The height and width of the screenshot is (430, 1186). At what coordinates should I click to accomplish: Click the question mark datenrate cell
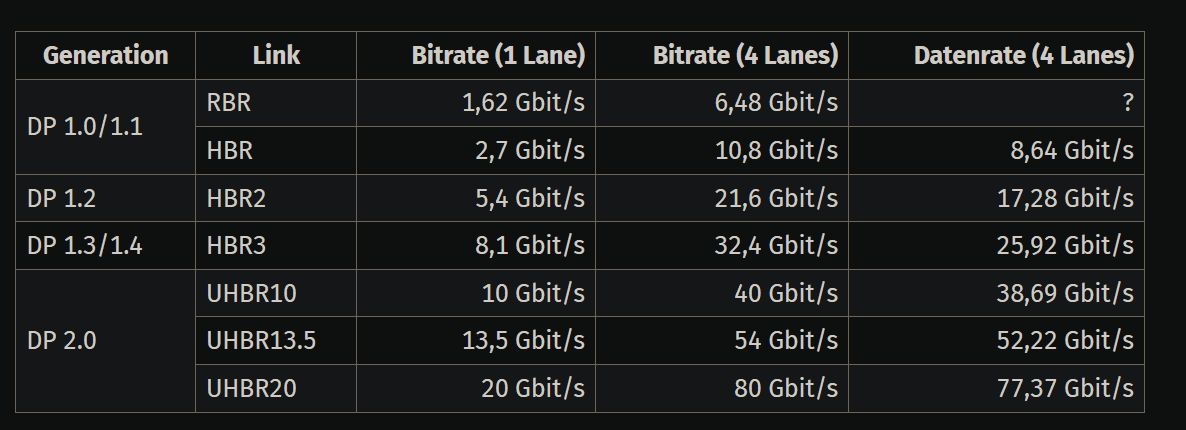point(1127,103)
